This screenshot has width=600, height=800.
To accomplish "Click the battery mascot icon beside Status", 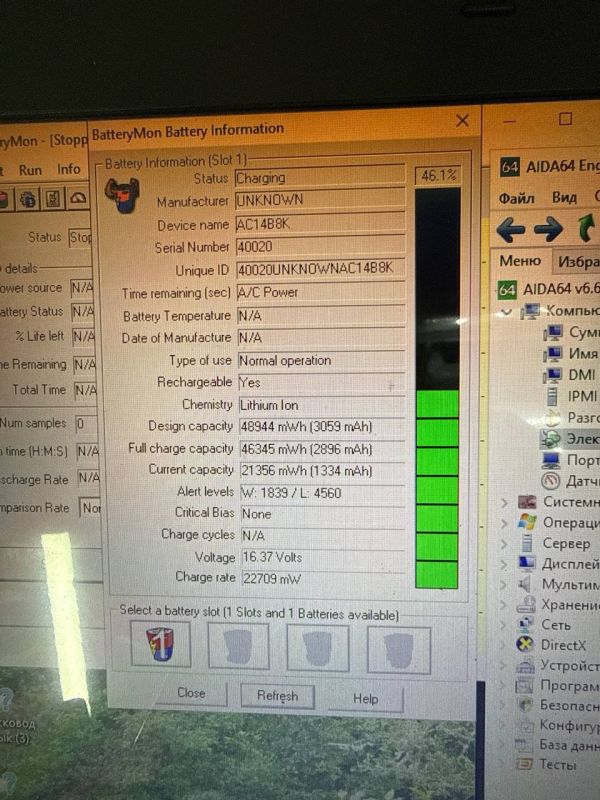I will click(122, 195).
